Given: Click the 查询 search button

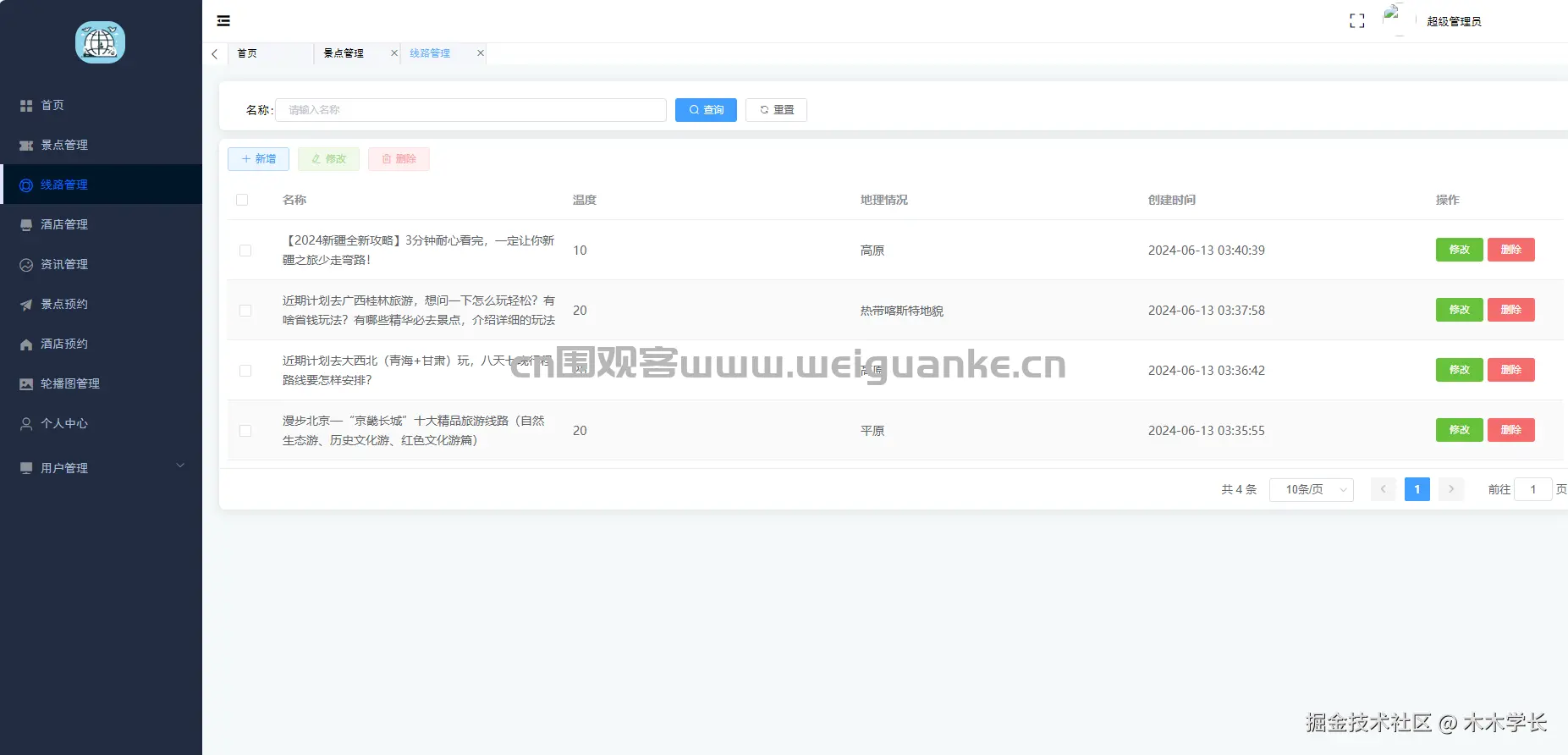Looking at the screenshot, I should coord(706,110).
